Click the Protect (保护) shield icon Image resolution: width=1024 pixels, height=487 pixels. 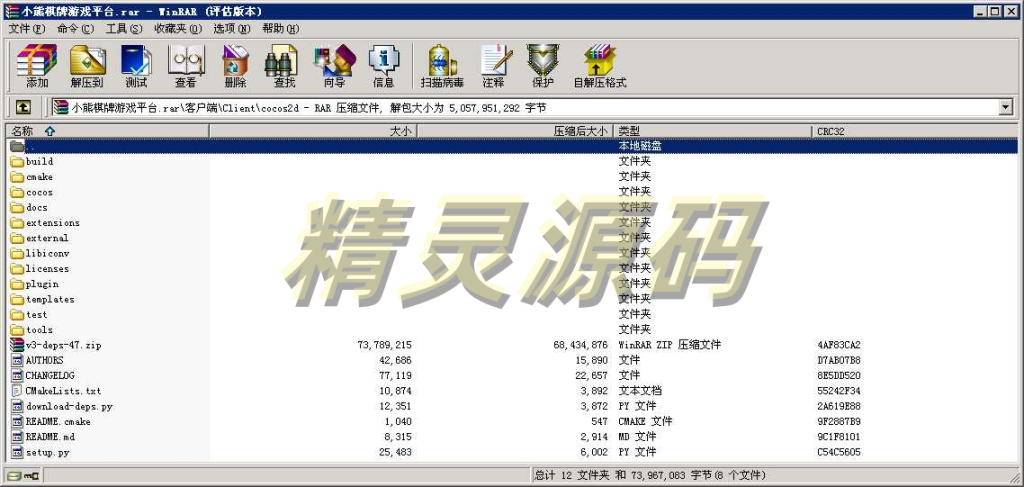pos(543,66)
